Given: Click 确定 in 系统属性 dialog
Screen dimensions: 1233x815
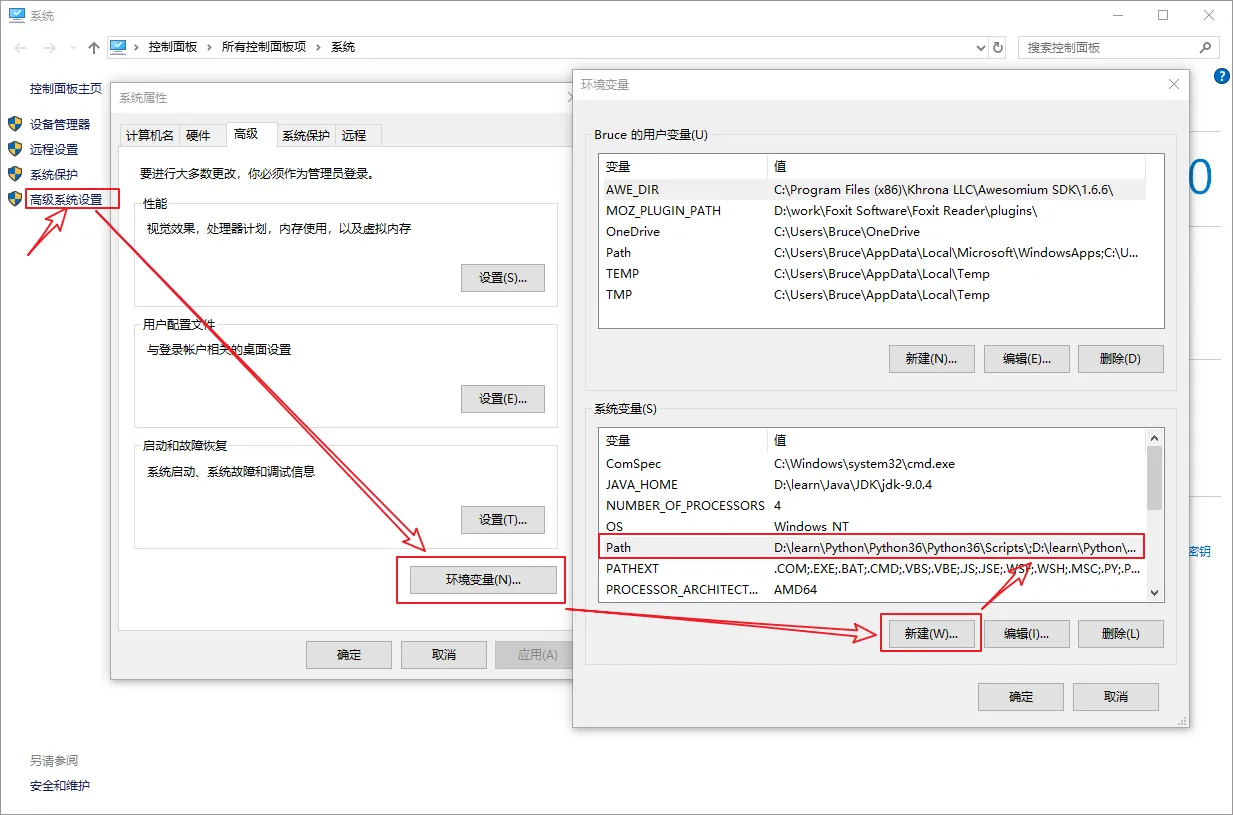Looking at the screenshot, I should [349, 654].
